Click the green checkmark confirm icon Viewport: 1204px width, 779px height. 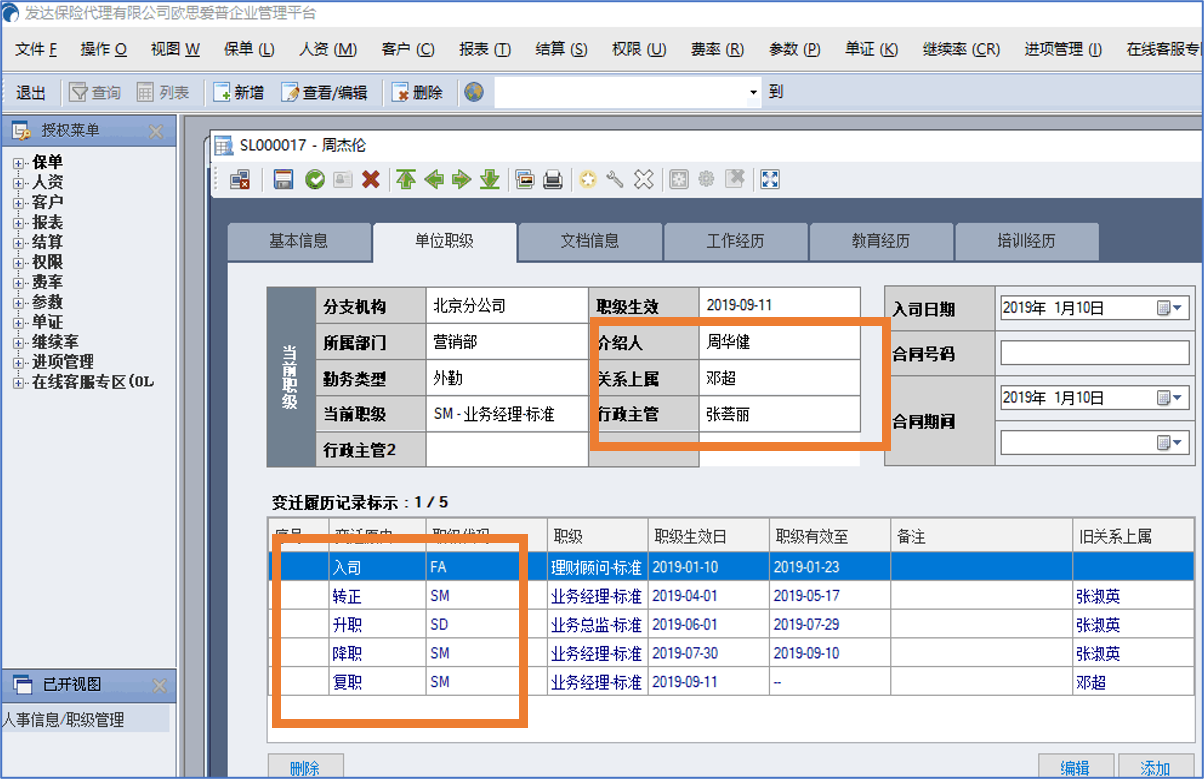point(315,180)
